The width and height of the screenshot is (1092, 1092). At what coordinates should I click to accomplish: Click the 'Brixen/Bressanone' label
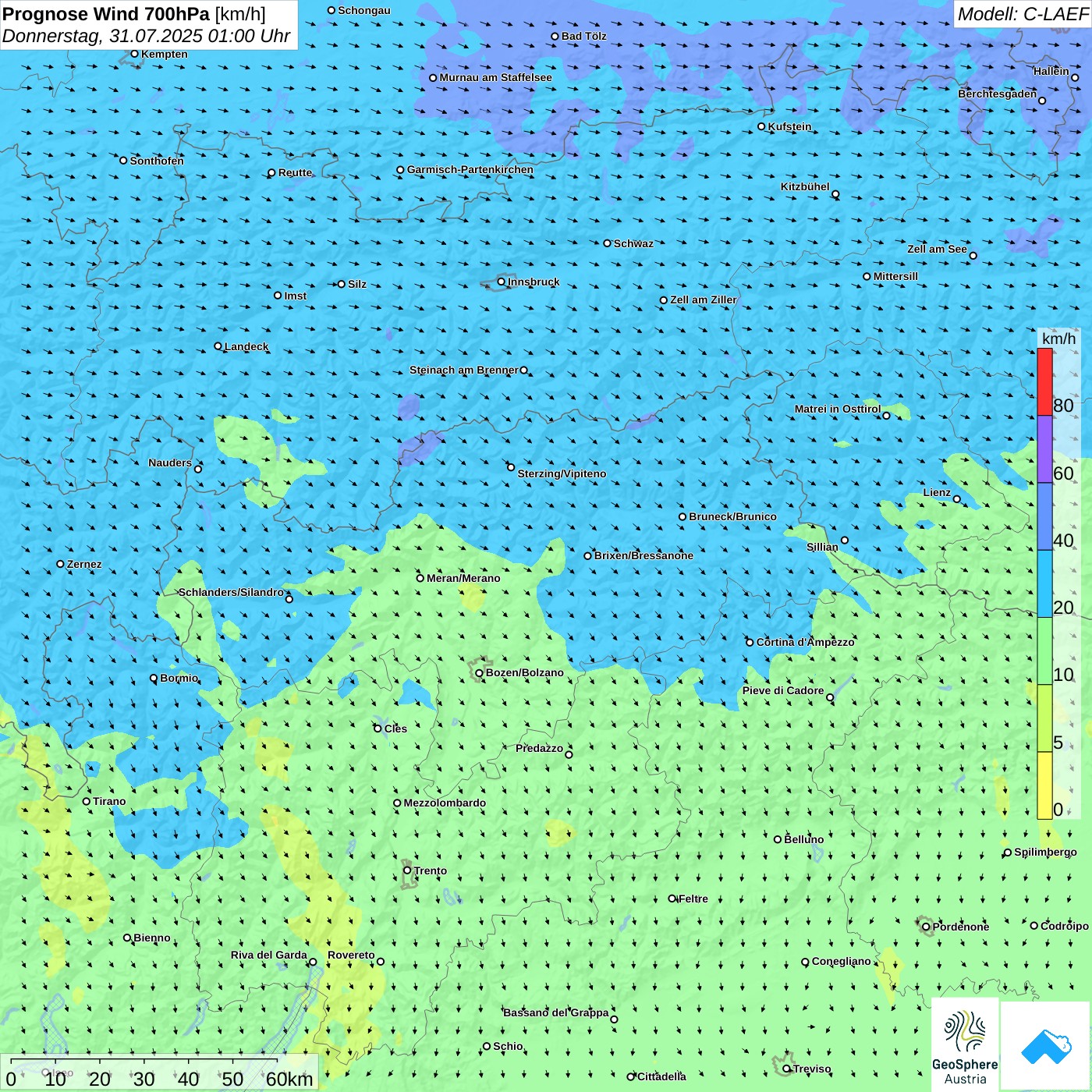(643, 555)
